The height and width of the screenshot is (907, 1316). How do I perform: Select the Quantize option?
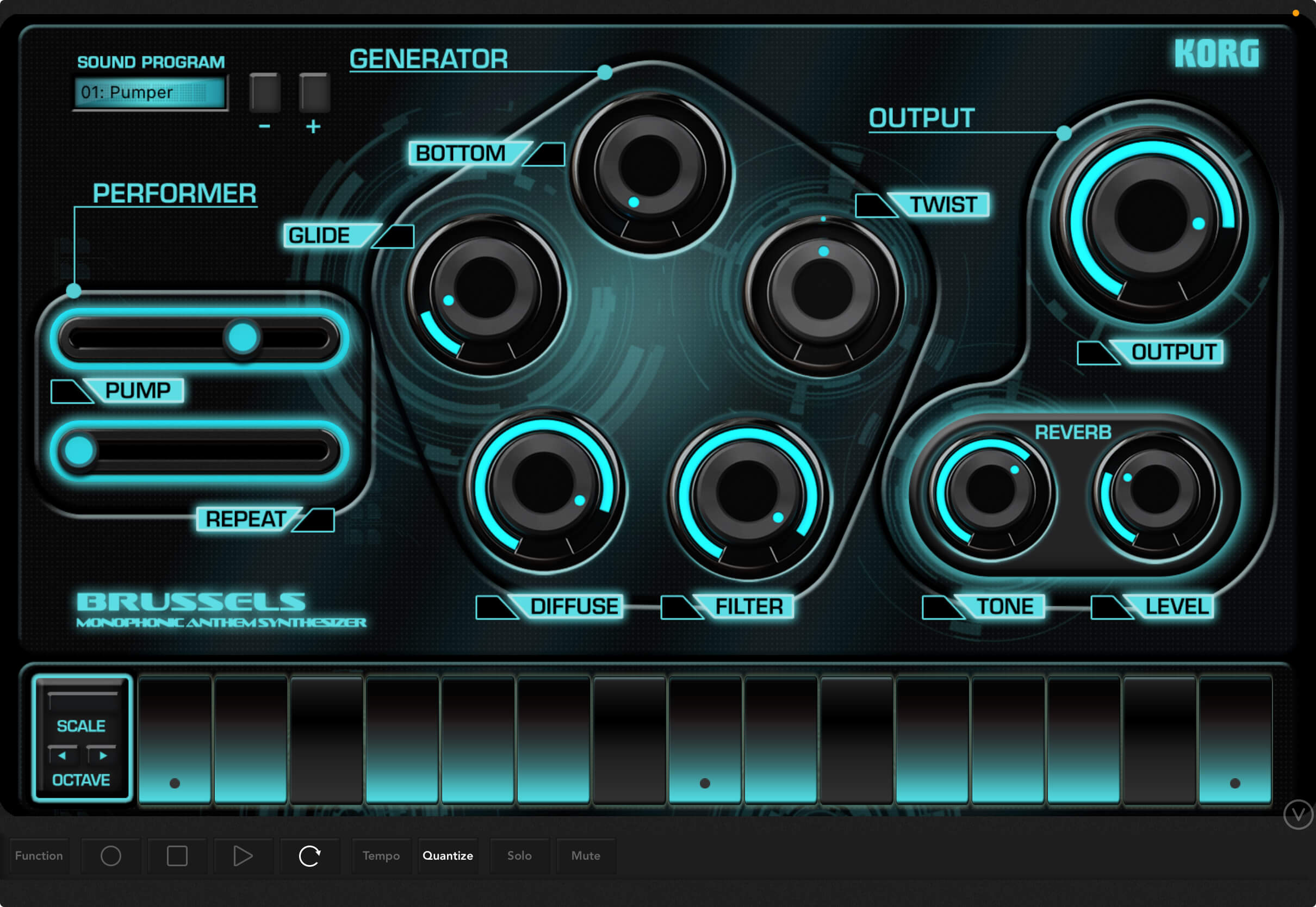point(448,856)
